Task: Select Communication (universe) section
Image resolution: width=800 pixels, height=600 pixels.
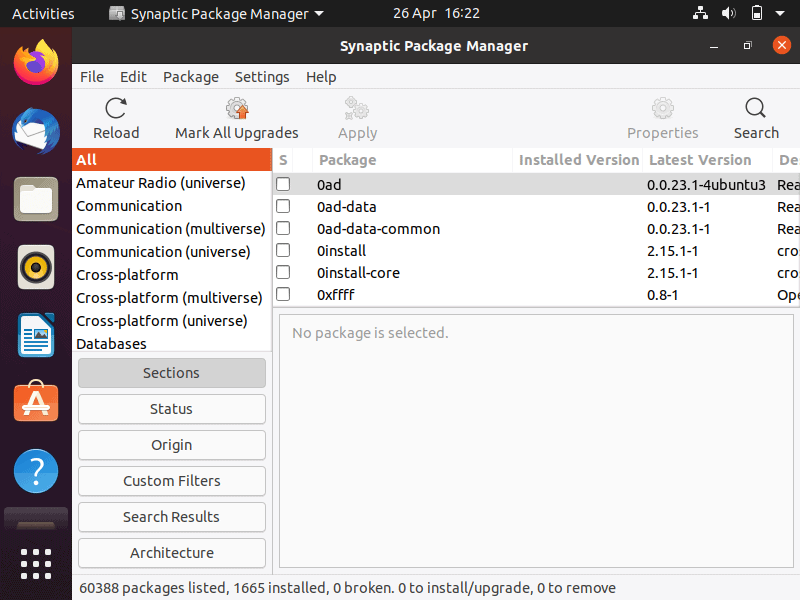Action: (172, 252)
